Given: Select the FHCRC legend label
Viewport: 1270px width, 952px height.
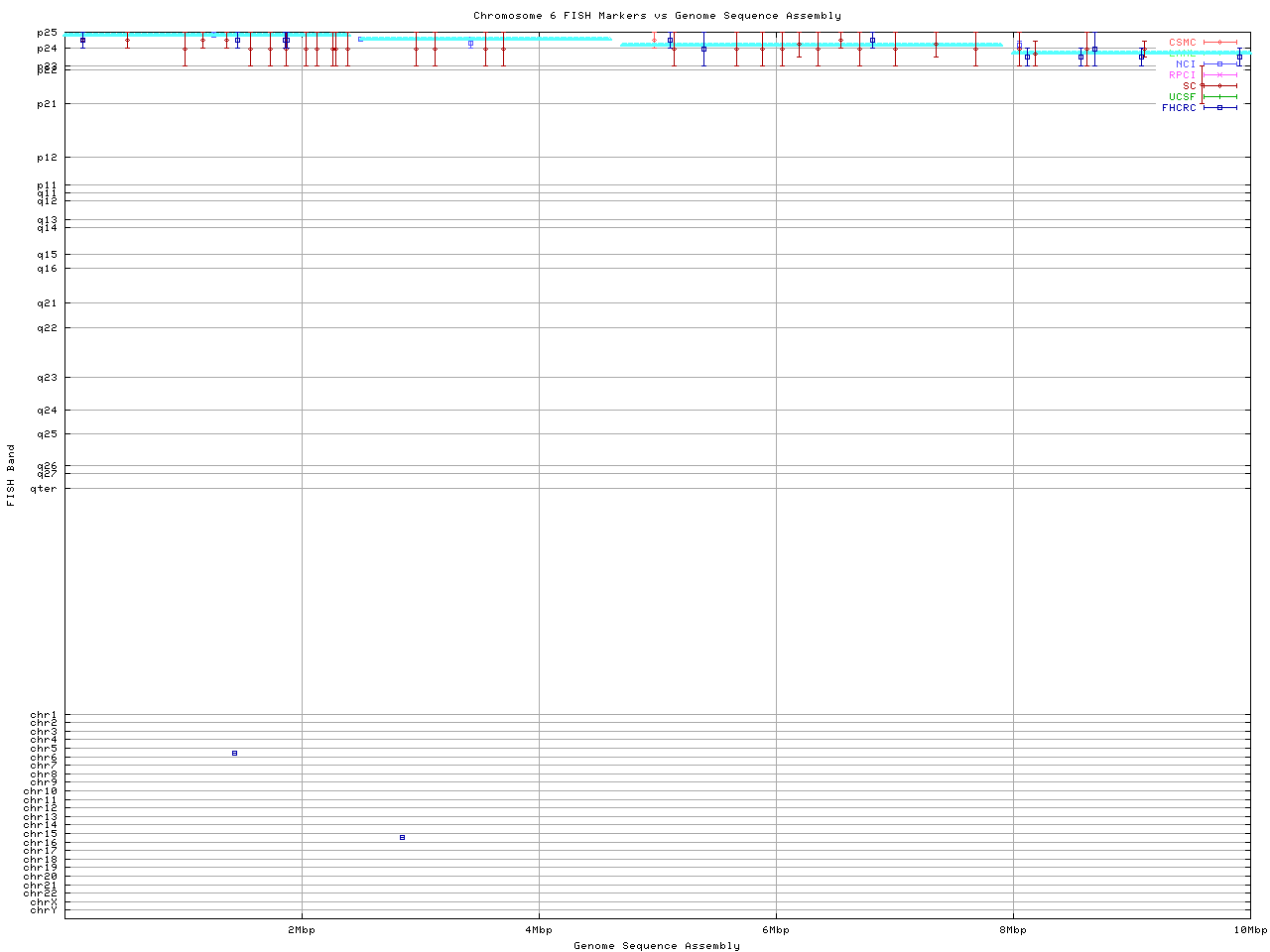Looking at the screenshot, I should 1179,108.
